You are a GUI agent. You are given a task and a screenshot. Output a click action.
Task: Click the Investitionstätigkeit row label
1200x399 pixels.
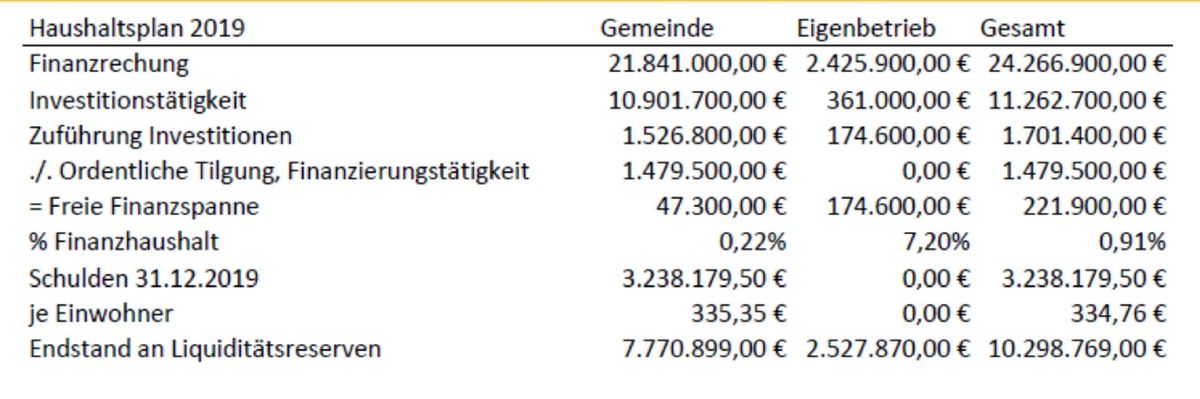[139, 101]
